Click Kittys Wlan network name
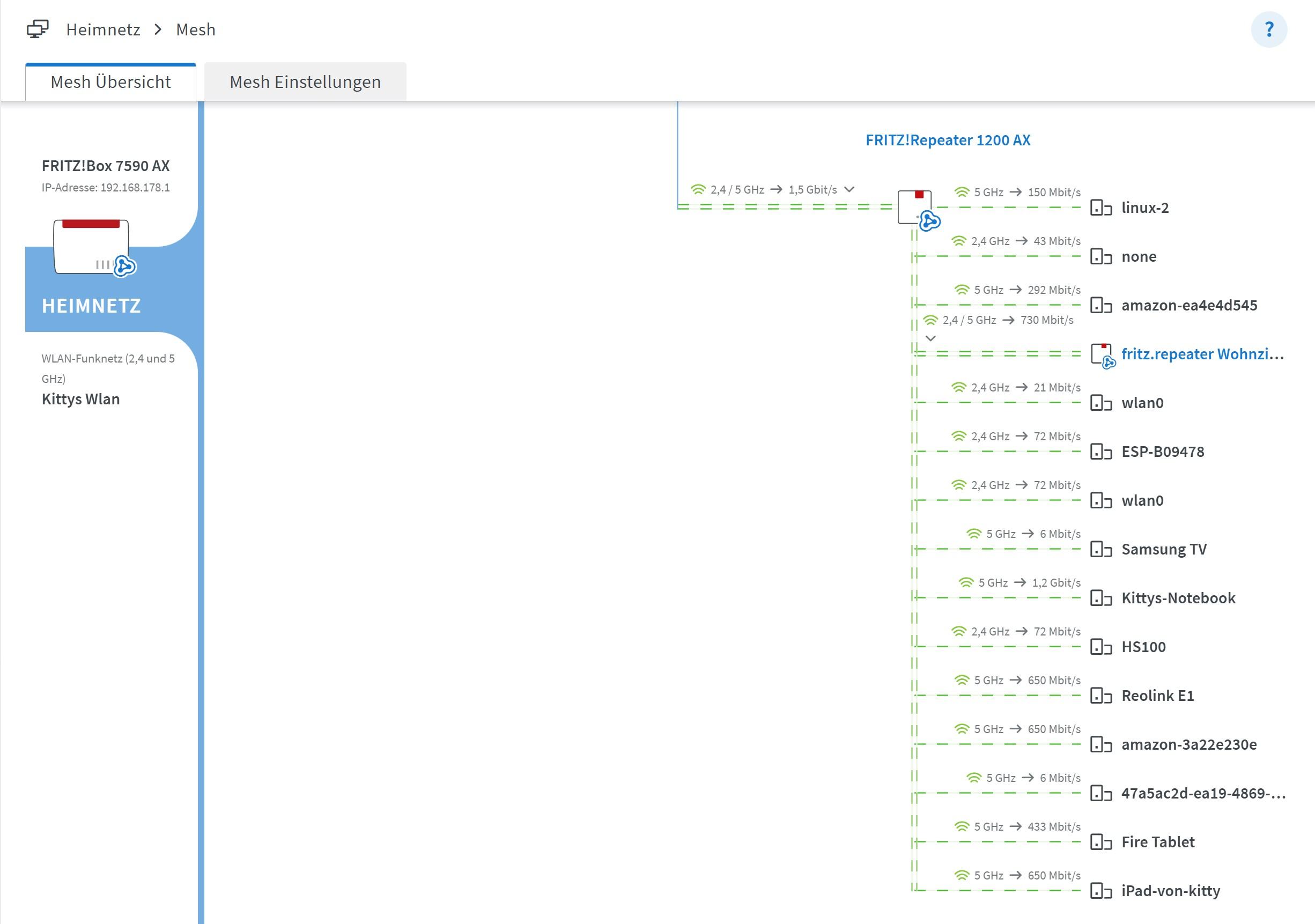Screen dimensions: 1315x924 click(81, 400)
